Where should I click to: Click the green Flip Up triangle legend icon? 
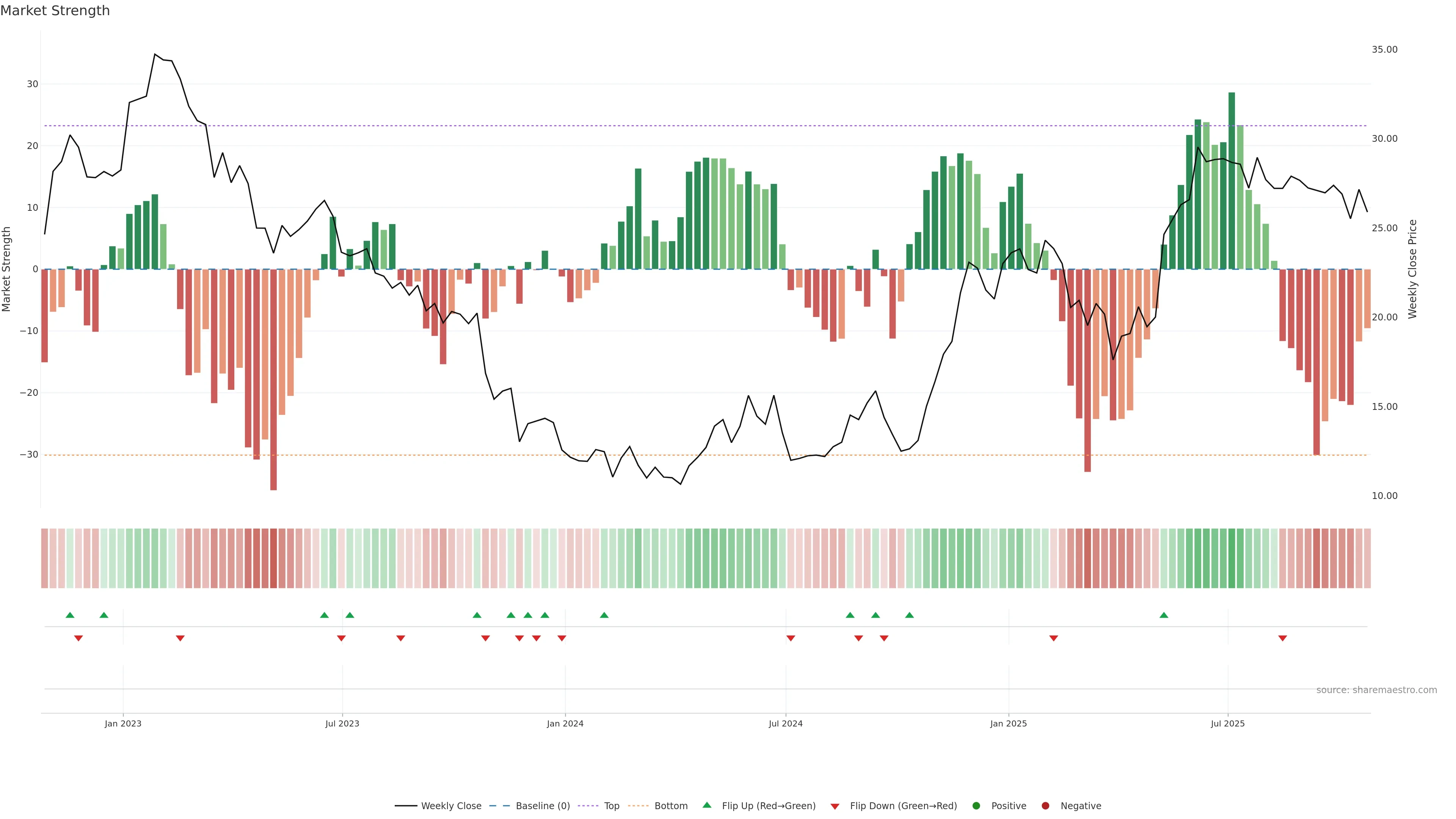tap(706, 805)
